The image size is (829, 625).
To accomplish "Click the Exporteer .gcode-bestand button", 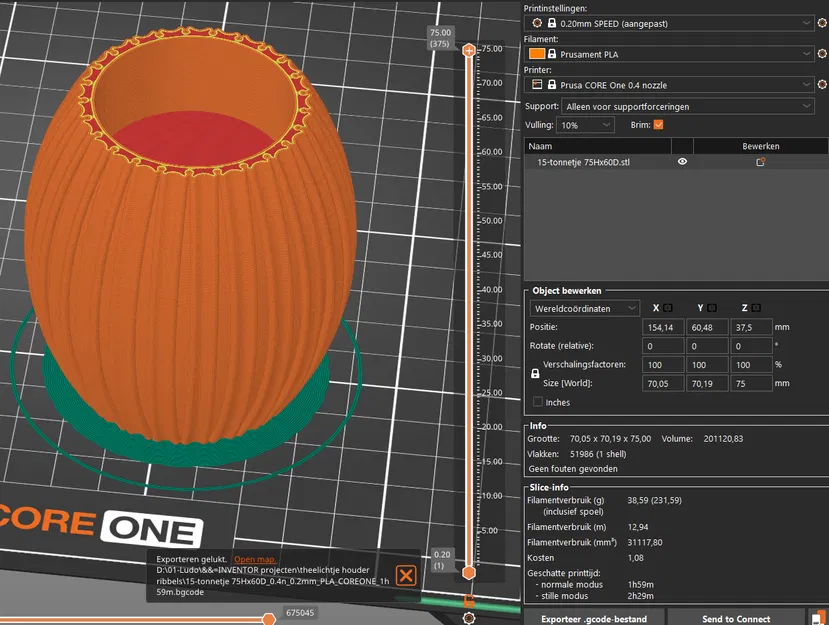I will (594, 618).
